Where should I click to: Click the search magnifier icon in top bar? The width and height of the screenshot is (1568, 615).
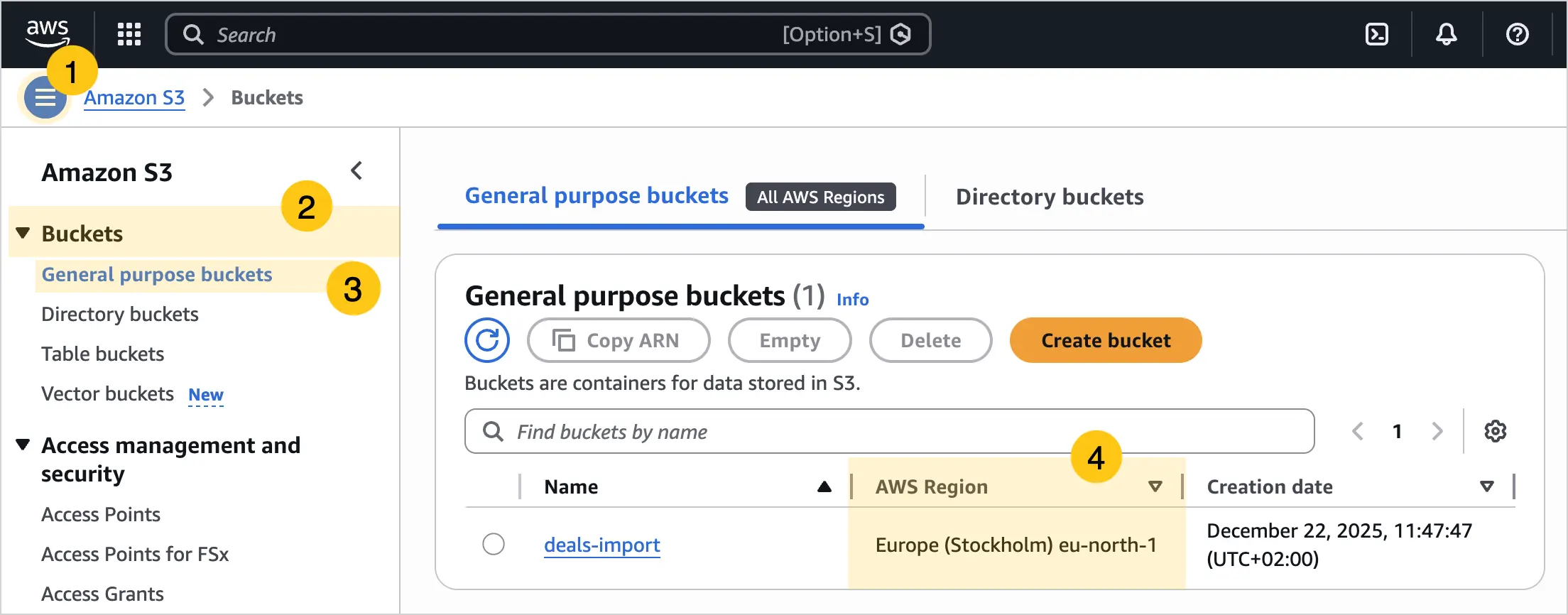click(x=193, y=34)
